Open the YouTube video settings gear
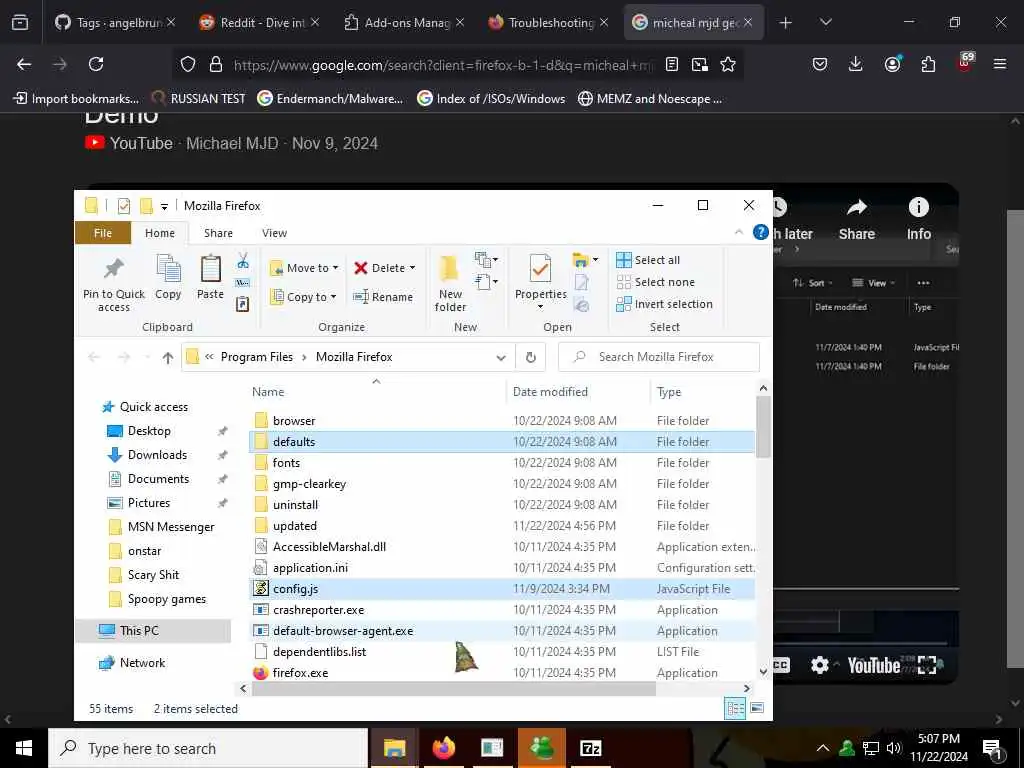 [x=820, y=665]
